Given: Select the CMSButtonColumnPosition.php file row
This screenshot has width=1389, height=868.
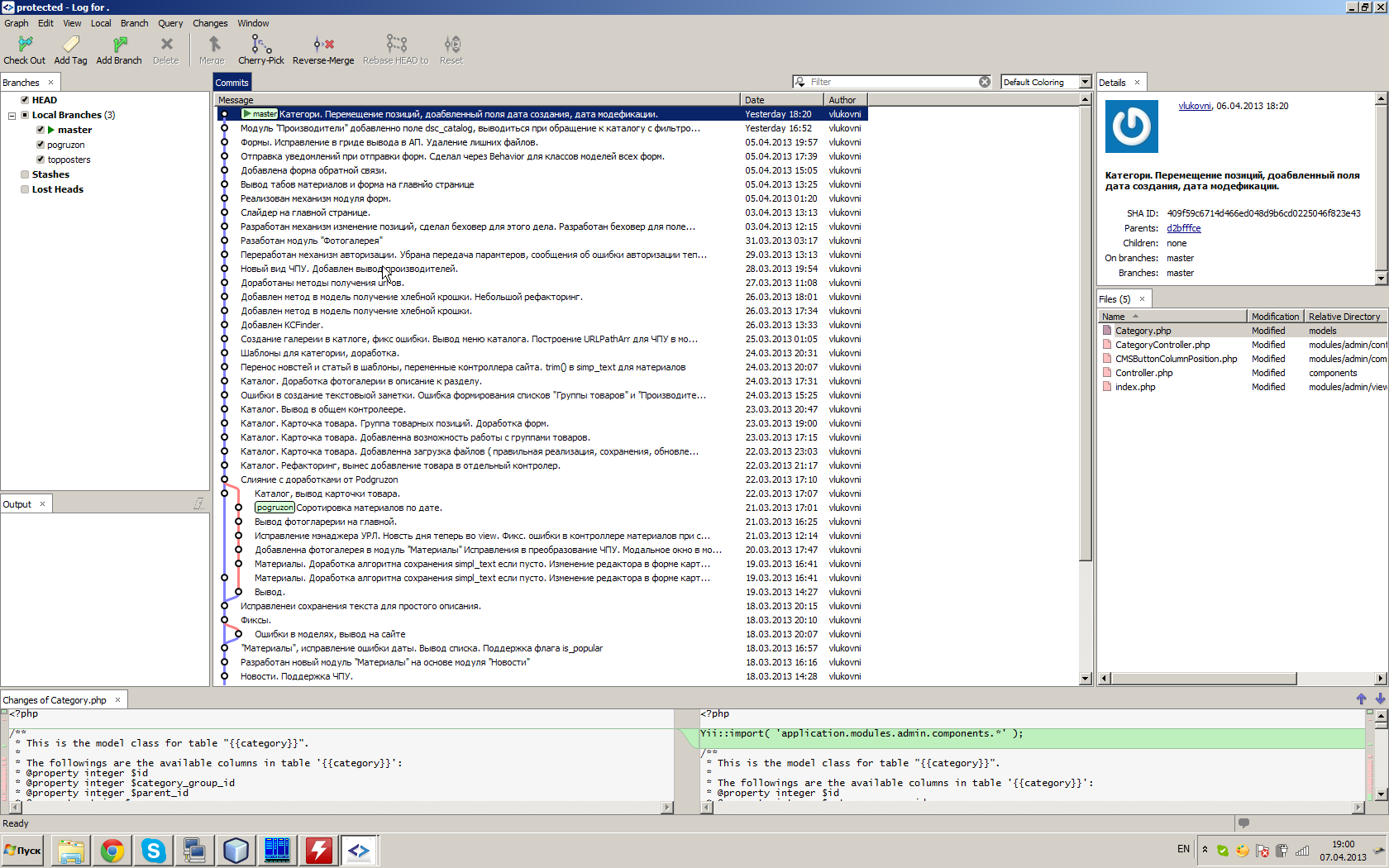Looking at the screenshot, I should [1242, 359].
